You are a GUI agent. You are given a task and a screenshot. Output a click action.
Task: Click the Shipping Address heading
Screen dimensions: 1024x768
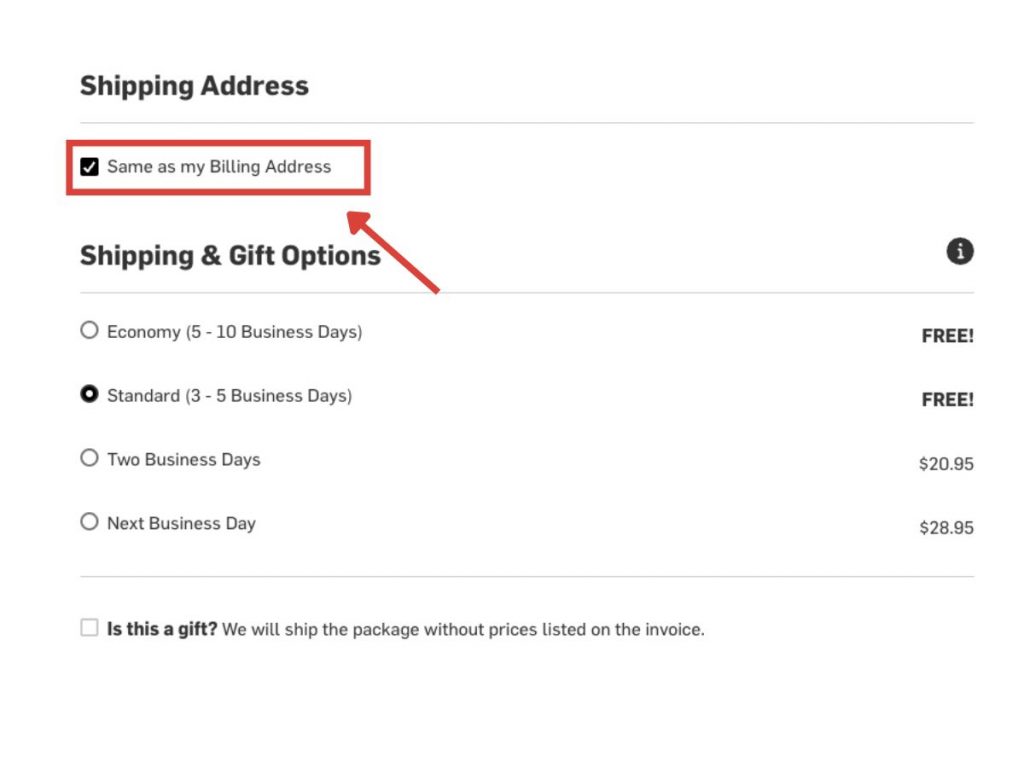(x=194, y=86)
